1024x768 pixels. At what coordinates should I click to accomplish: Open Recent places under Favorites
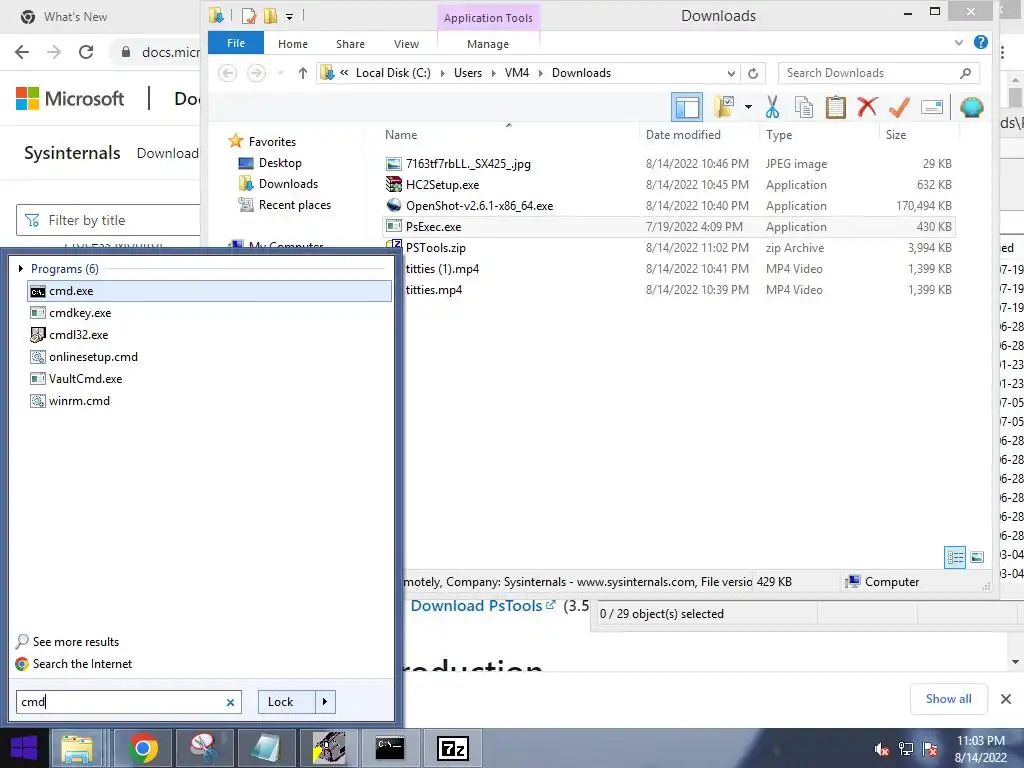tap(295, 204)
